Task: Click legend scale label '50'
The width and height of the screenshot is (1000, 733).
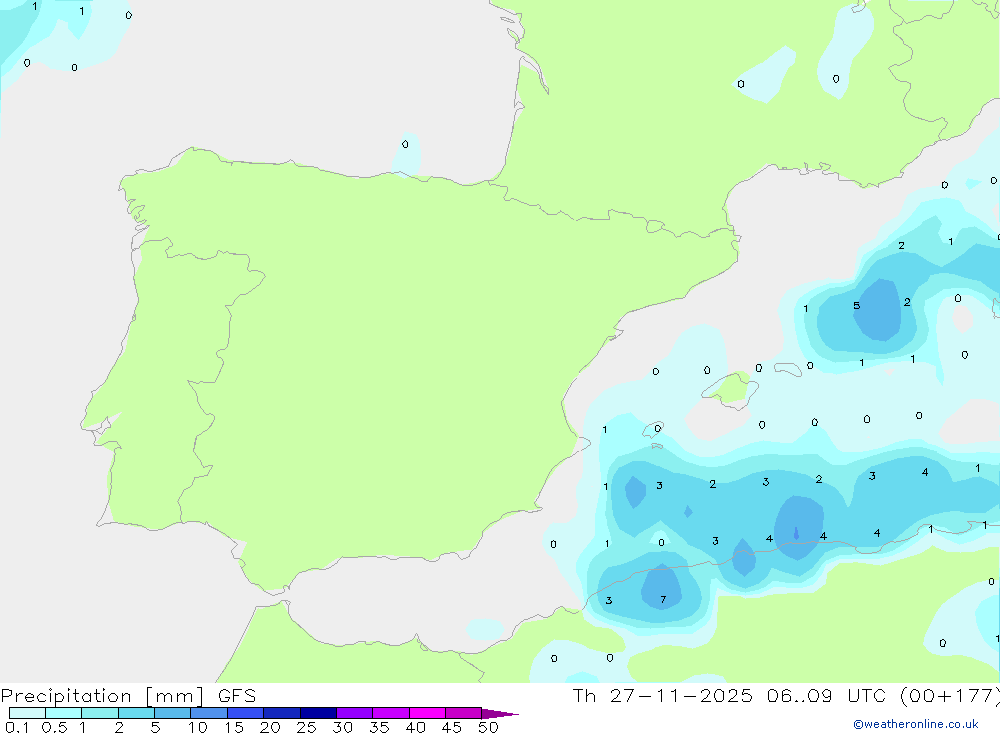Action: point(488,727)
